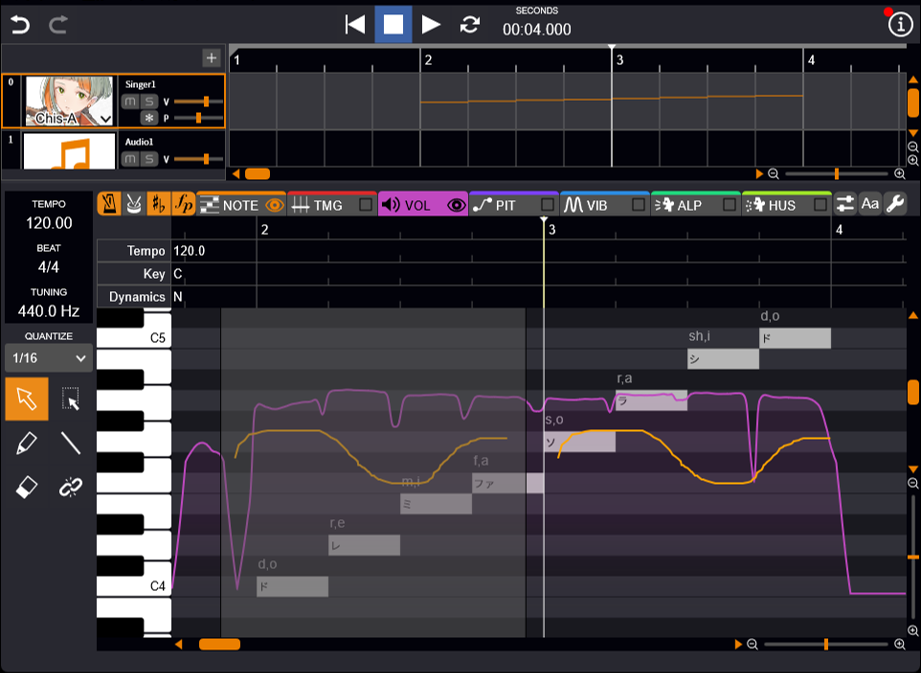This screenshot has height=673, width=921.
Task: Select the Eraser tool
Action: click(27, 487)
